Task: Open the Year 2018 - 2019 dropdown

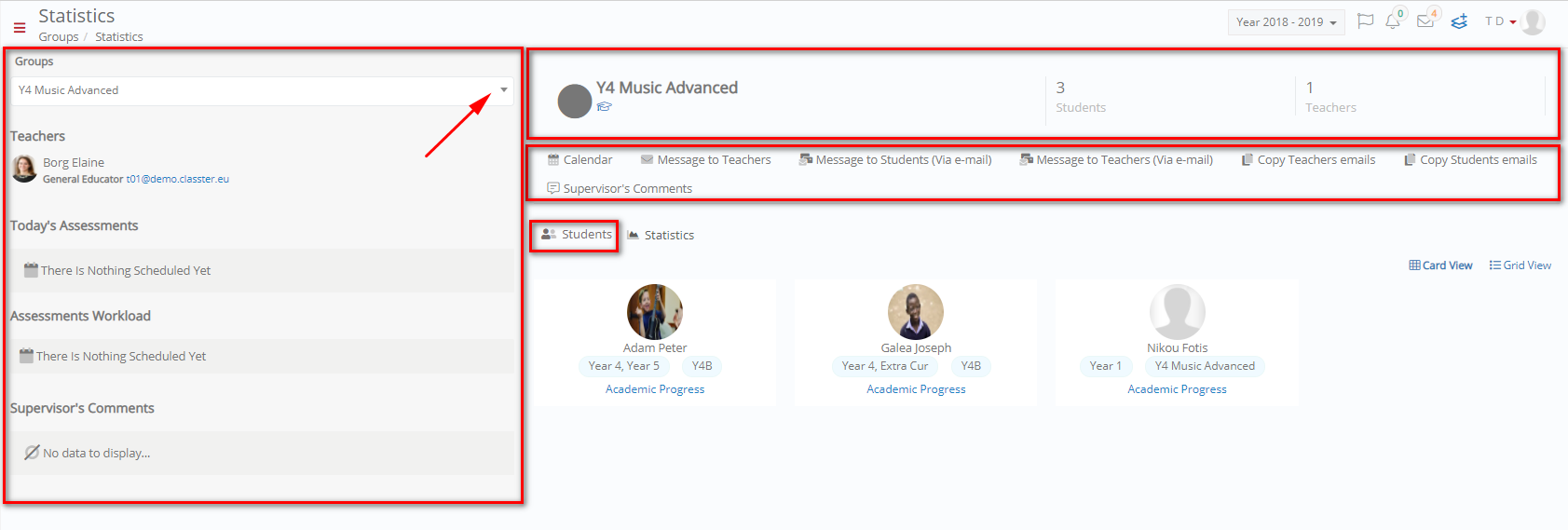Action: (1287, 22)
